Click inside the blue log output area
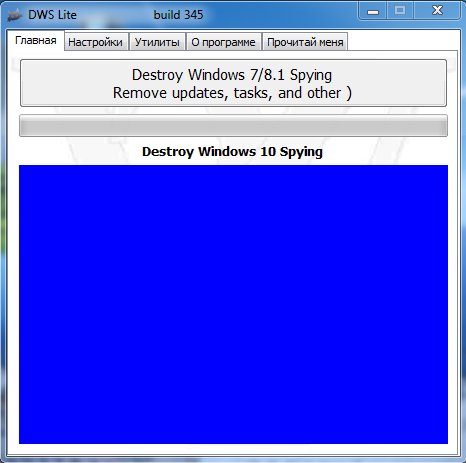The height and width of the screenshot is (463, 466). click(x=233, y=304)
